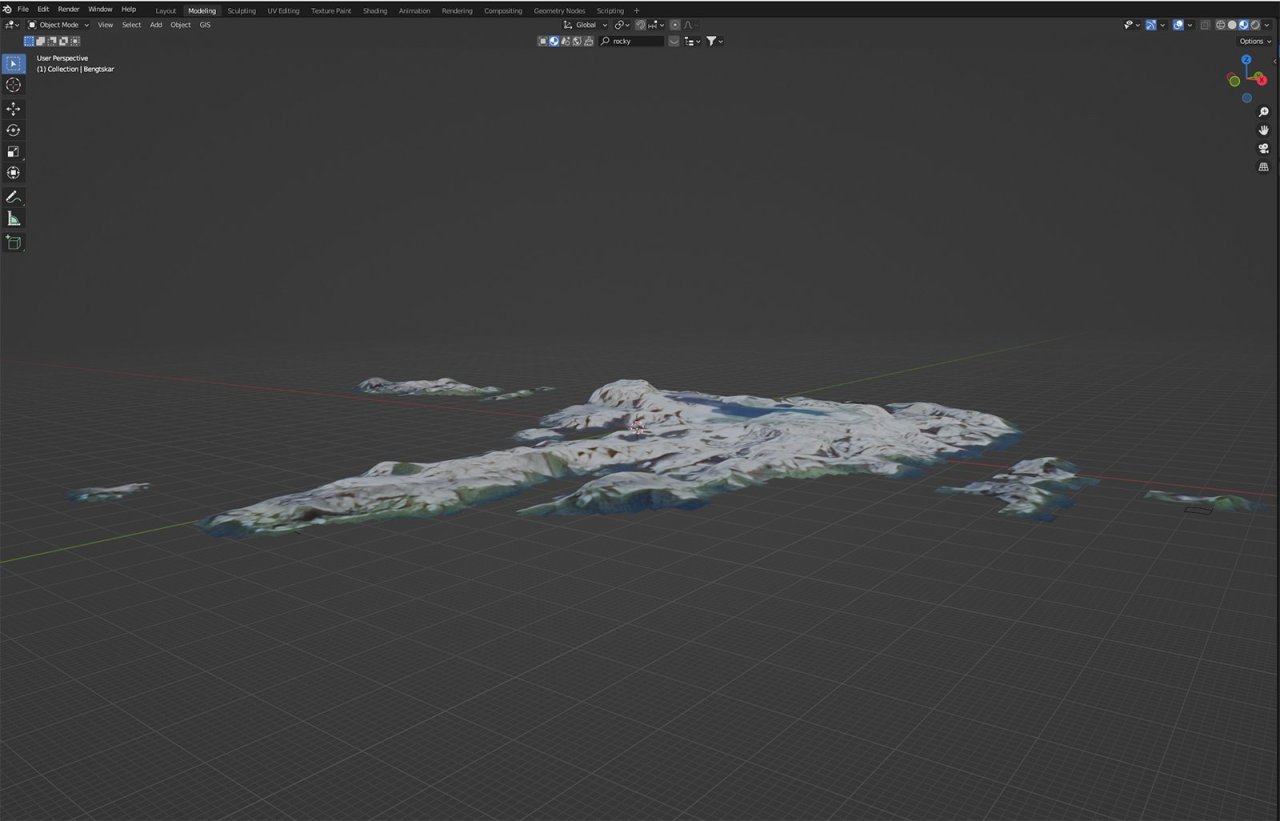Viewport: 1280px width, 821px height.
Task: Switch to the Layout workspace tab
Action: click(x=166, y=11)
